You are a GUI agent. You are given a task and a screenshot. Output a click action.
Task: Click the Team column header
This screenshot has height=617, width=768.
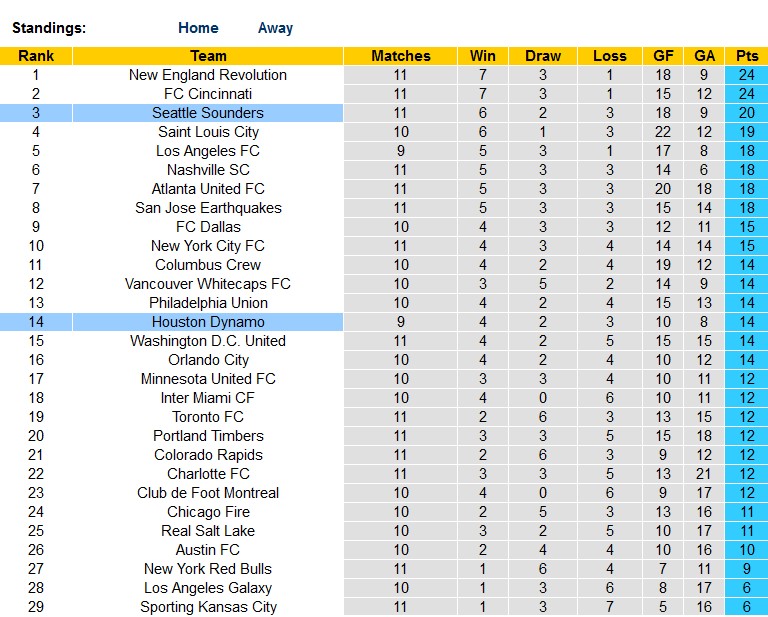(x=208, y=56)
